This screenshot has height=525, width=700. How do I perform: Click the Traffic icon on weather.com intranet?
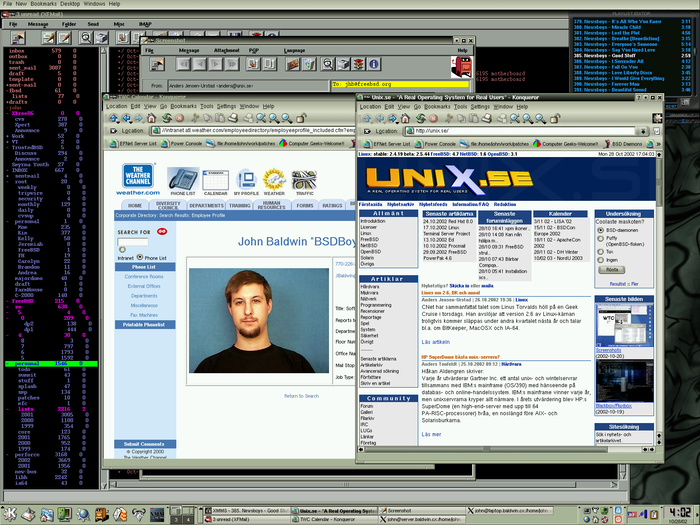point(304,180)
